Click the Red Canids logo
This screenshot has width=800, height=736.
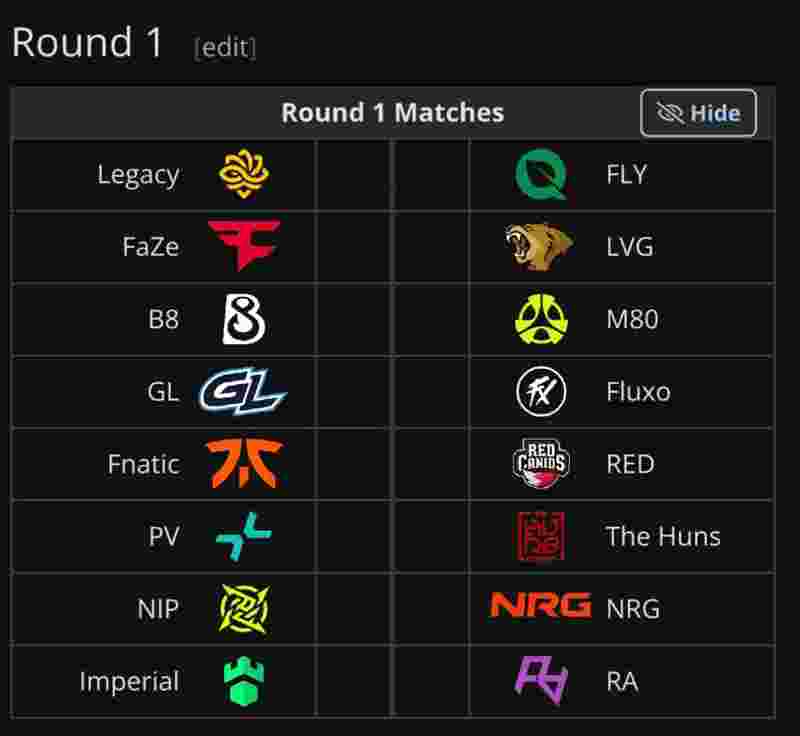coord(541,464)
